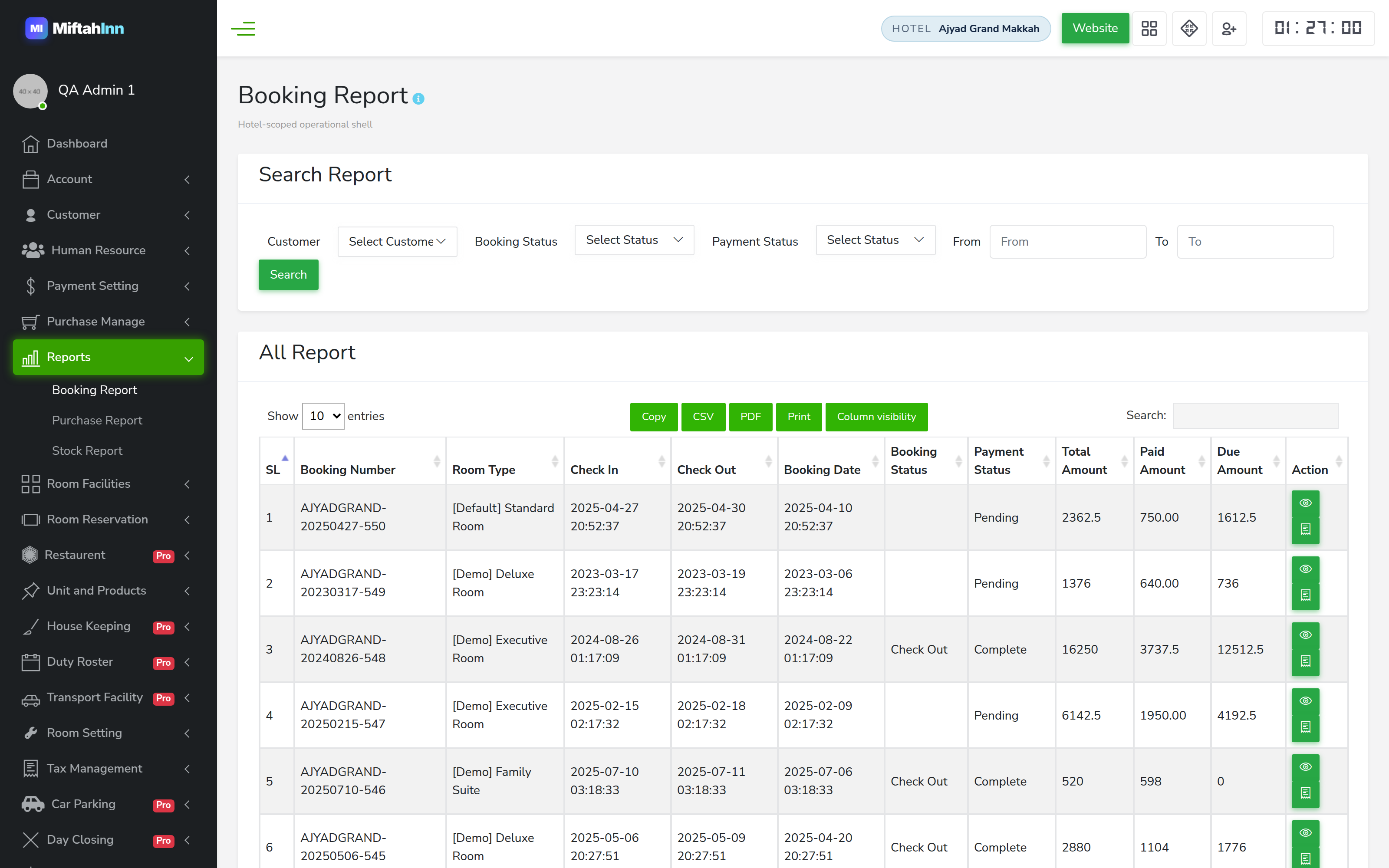
Task: Toggle the sidebar hamburger menu icon
Action: pos(243,28)
